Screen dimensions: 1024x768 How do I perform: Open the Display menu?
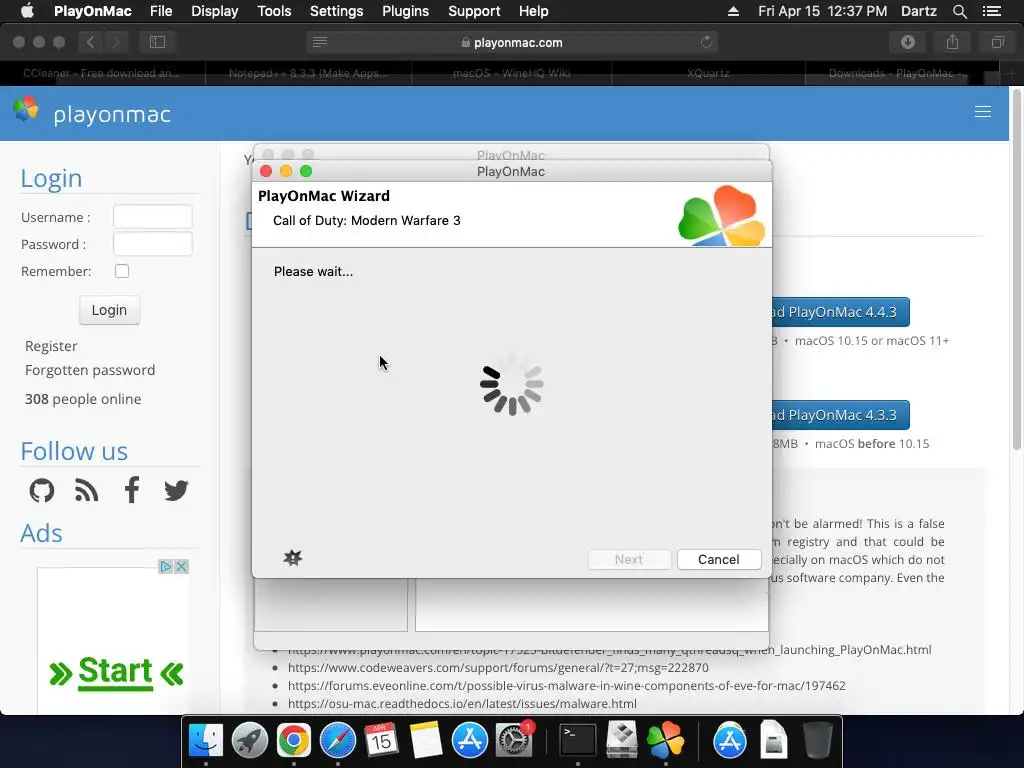[x=214, y=11]
